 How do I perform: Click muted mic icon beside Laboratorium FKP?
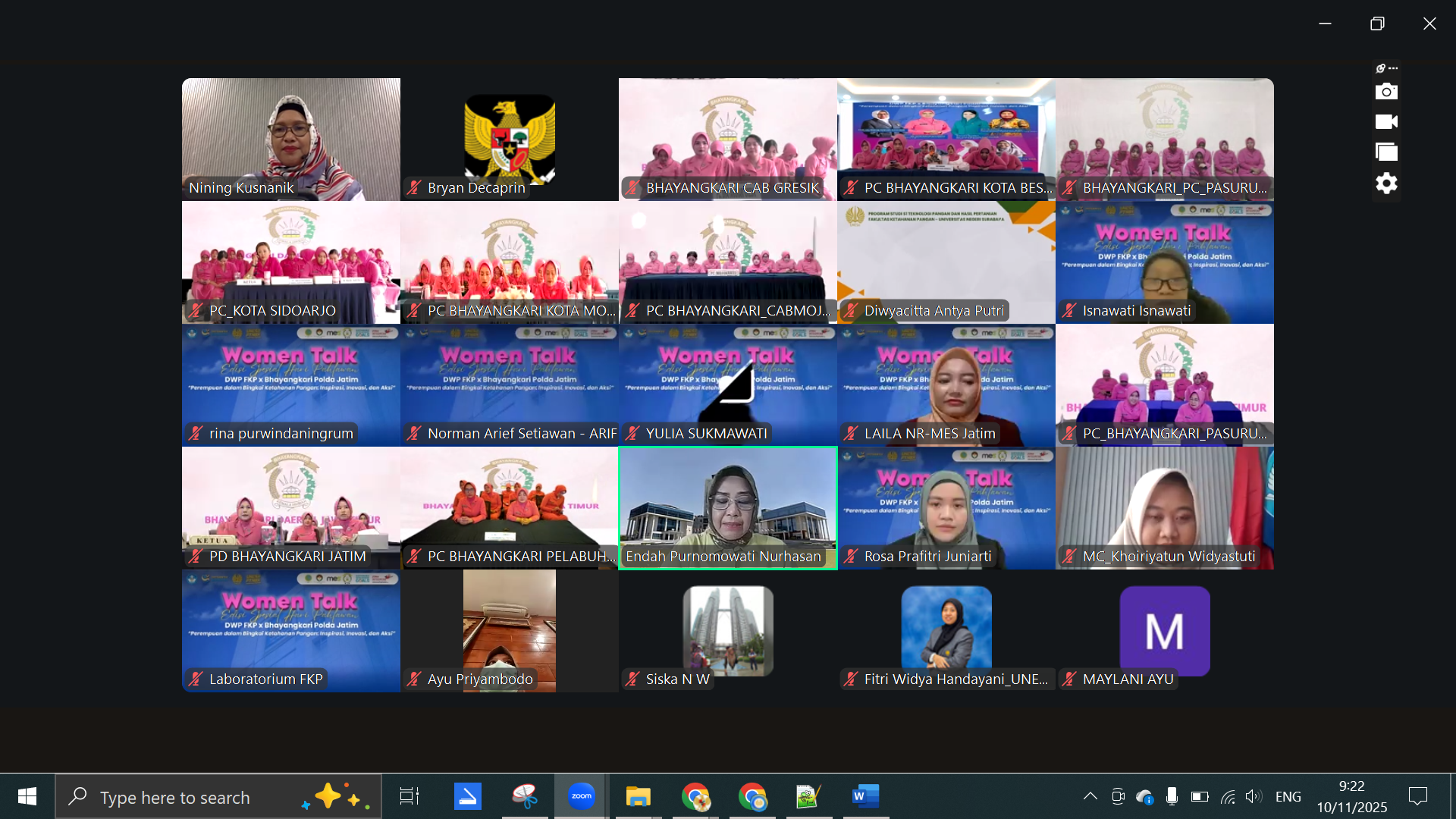click(x=196, y=679)
